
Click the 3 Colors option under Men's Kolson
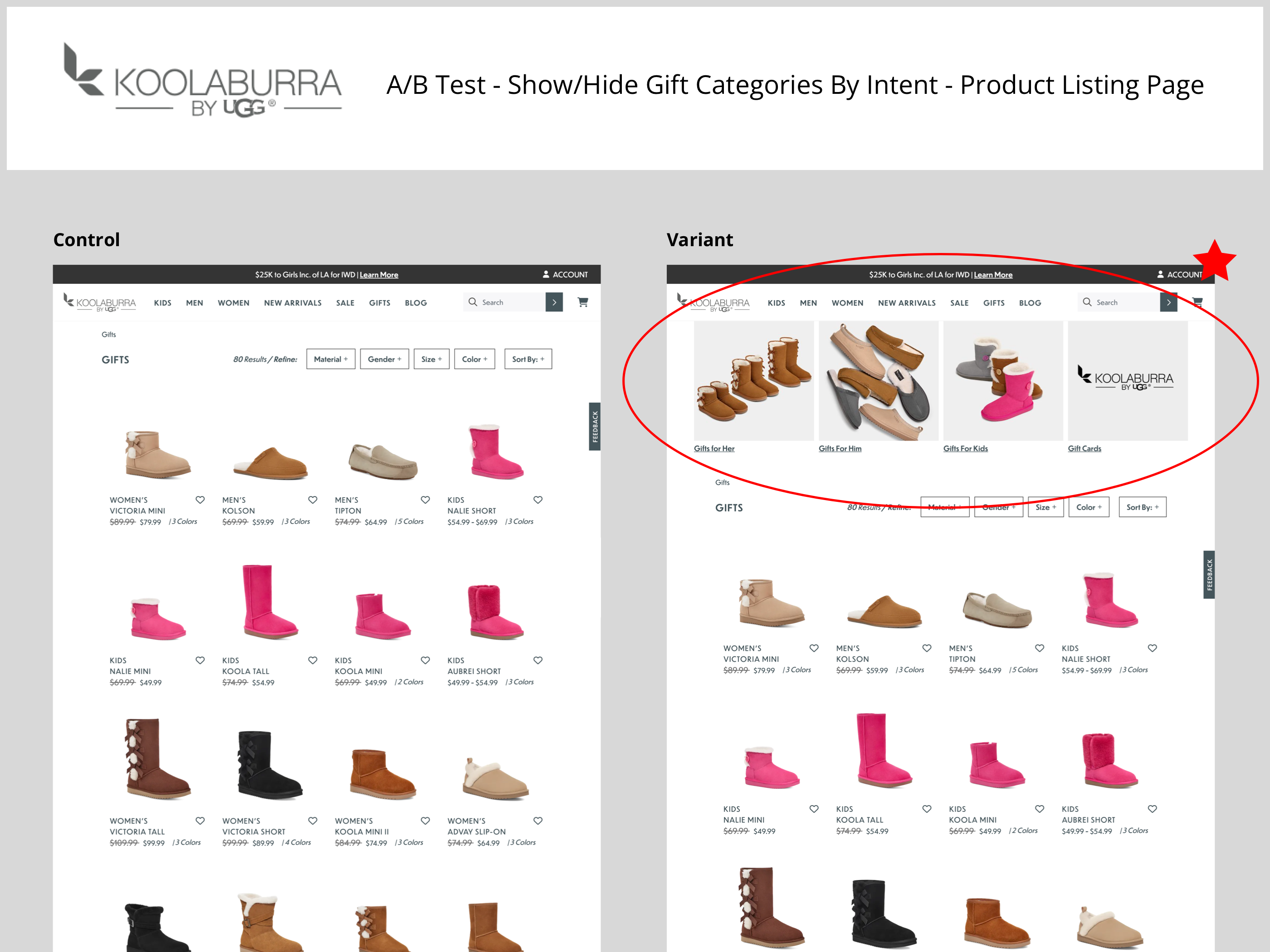(296, 522)
